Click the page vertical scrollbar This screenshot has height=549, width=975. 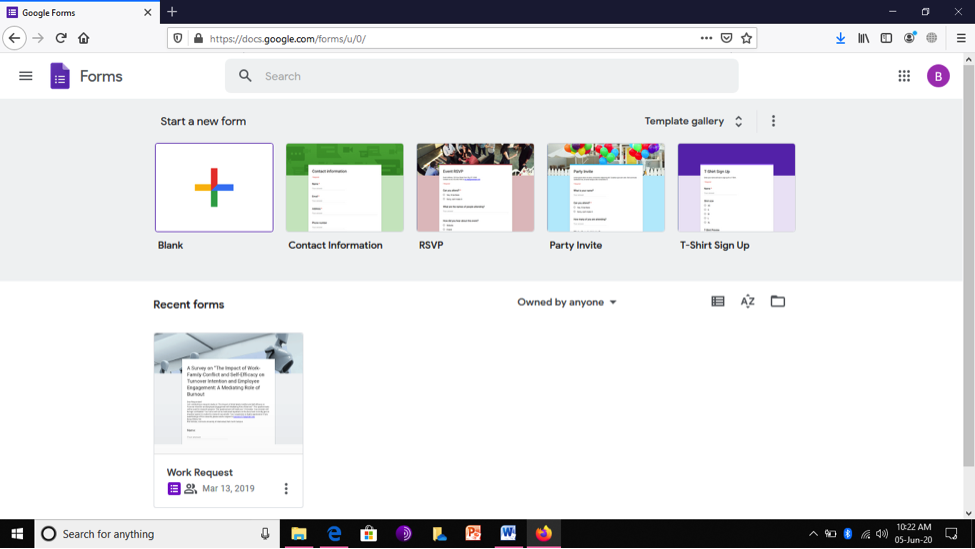968,264
